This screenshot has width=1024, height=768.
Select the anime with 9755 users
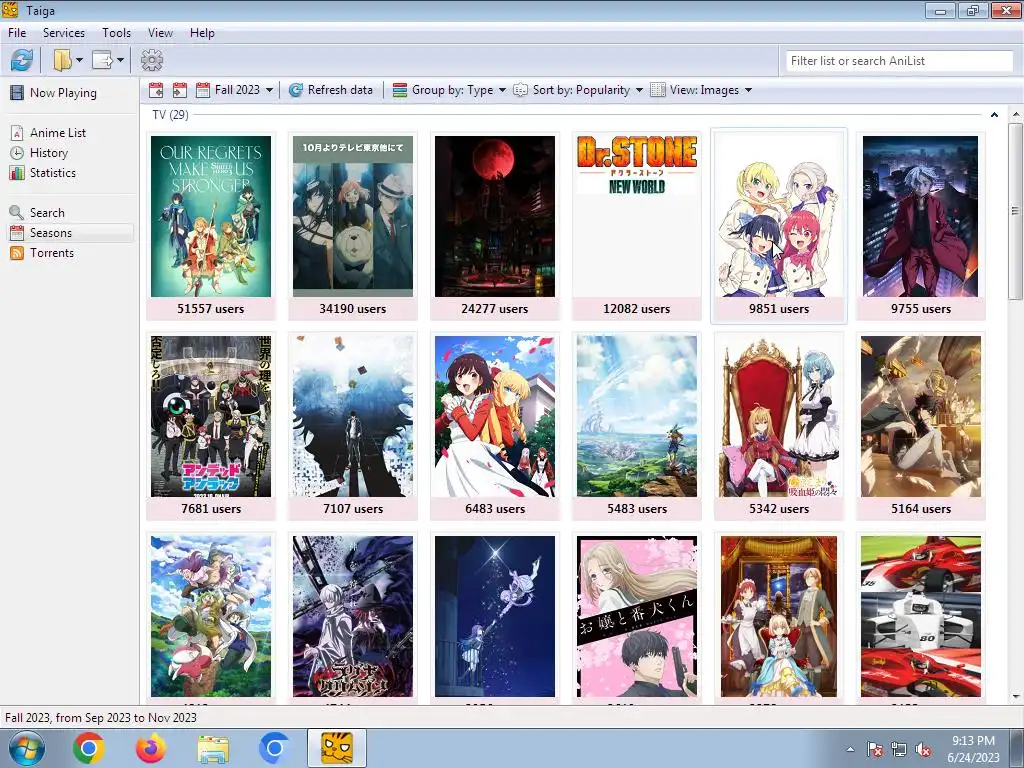pyautogui.click(x=921, y=227)
